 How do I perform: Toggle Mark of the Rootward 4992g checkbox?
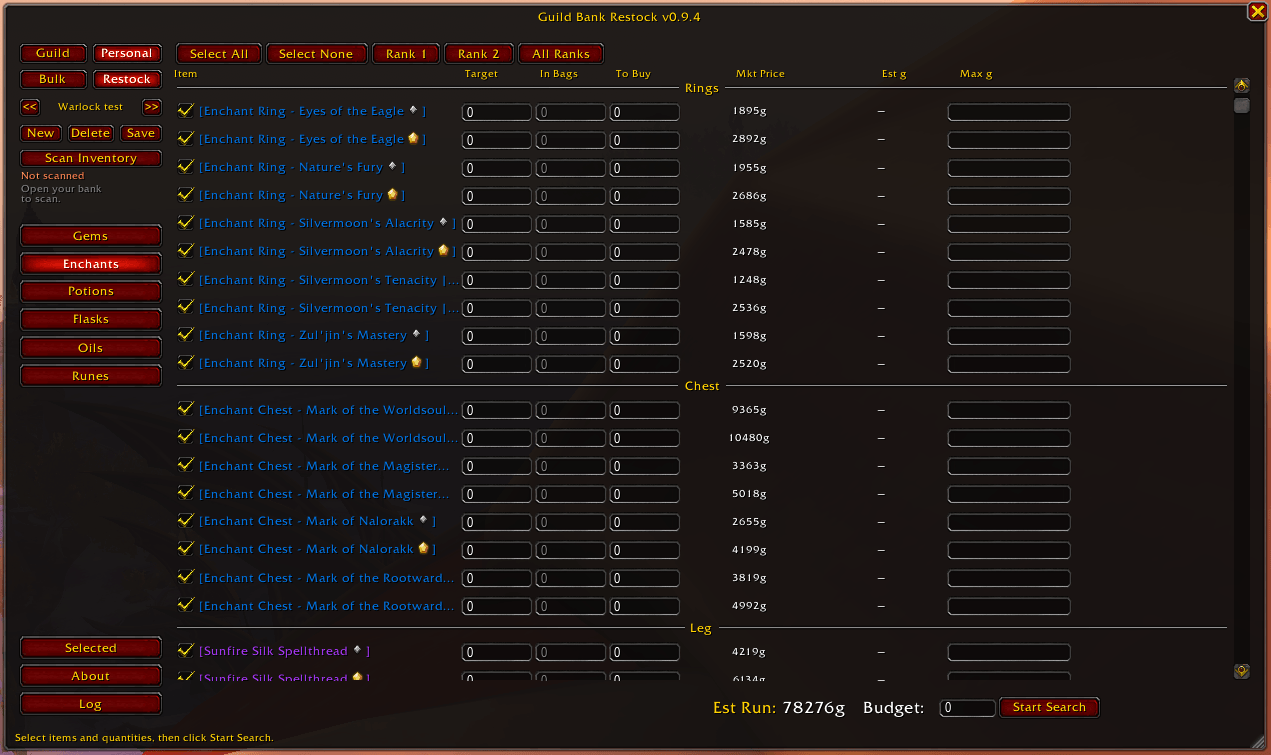[x=186, y=606]
